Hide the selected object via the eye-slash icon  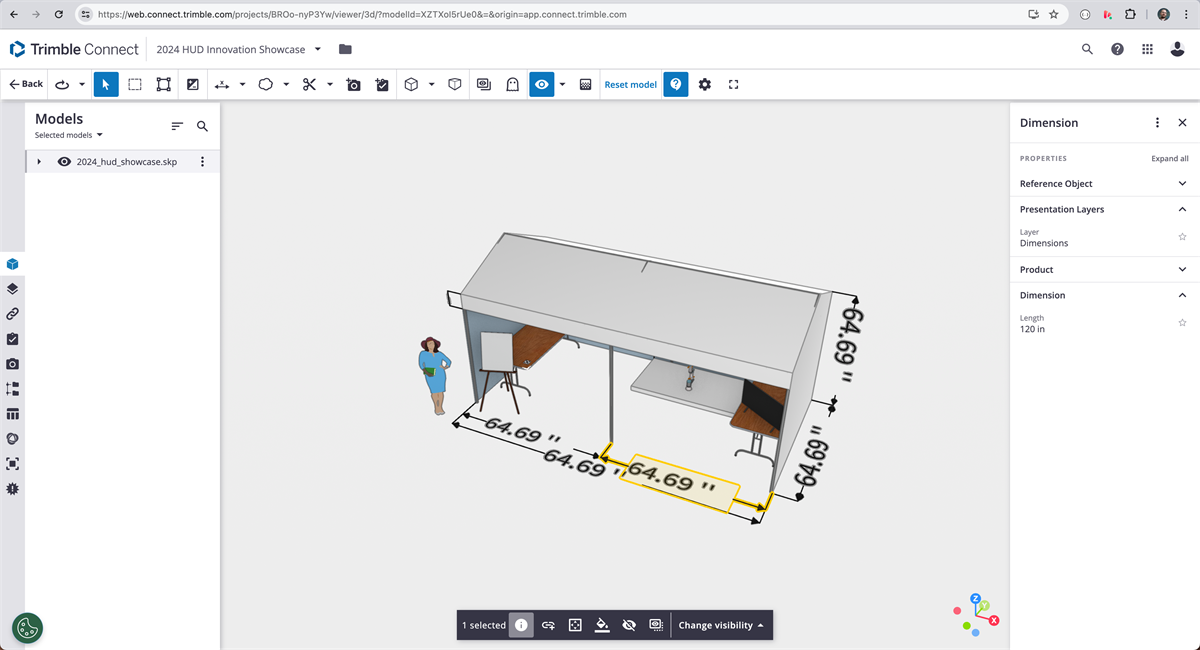(629, 624)
